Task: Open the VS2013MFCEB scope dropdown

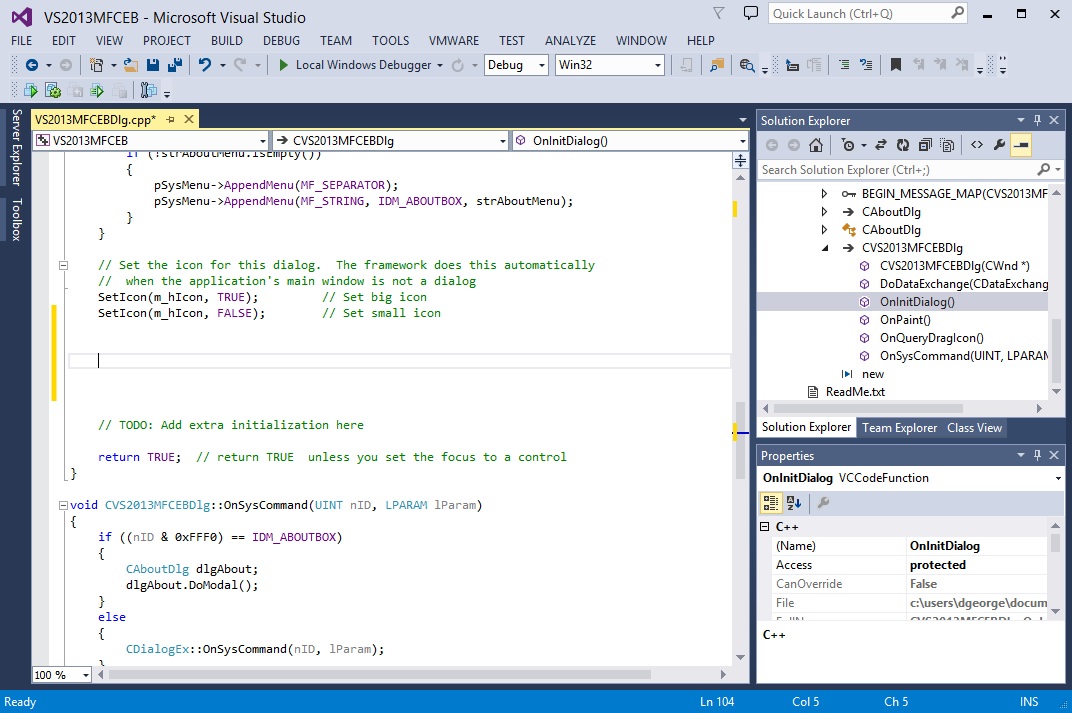Action: (150, 141)
